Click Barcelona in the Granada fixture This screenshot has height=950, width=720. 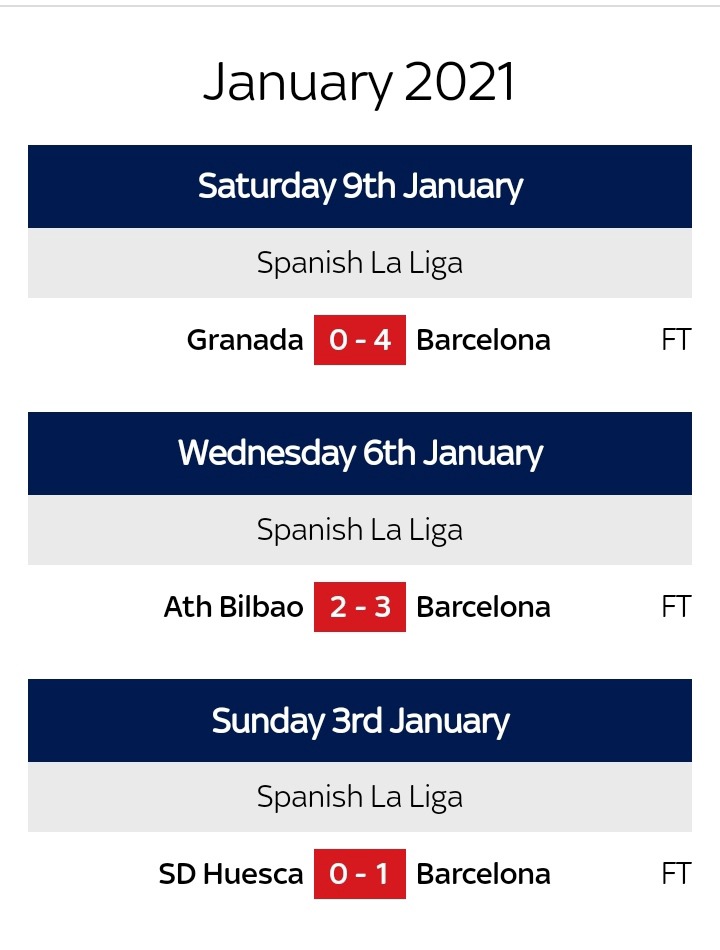coord(483,340)
